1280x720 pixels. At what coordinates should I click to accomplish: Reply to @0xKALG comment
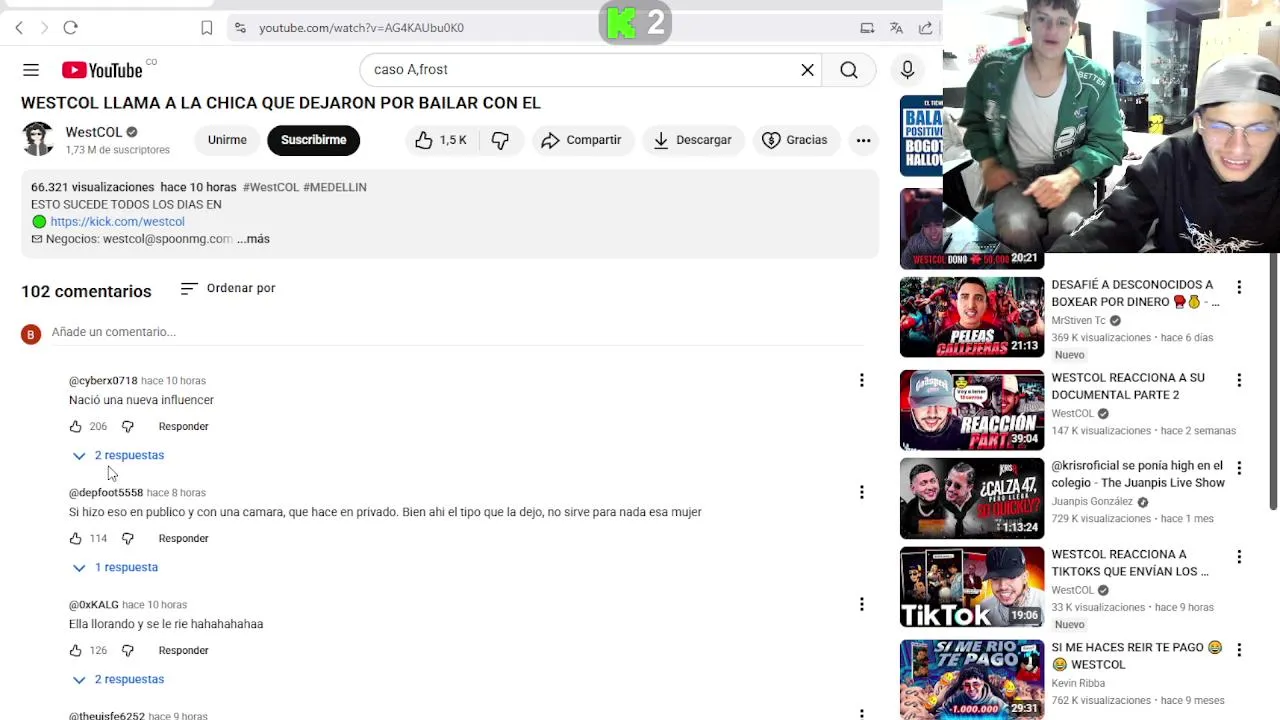183,651
